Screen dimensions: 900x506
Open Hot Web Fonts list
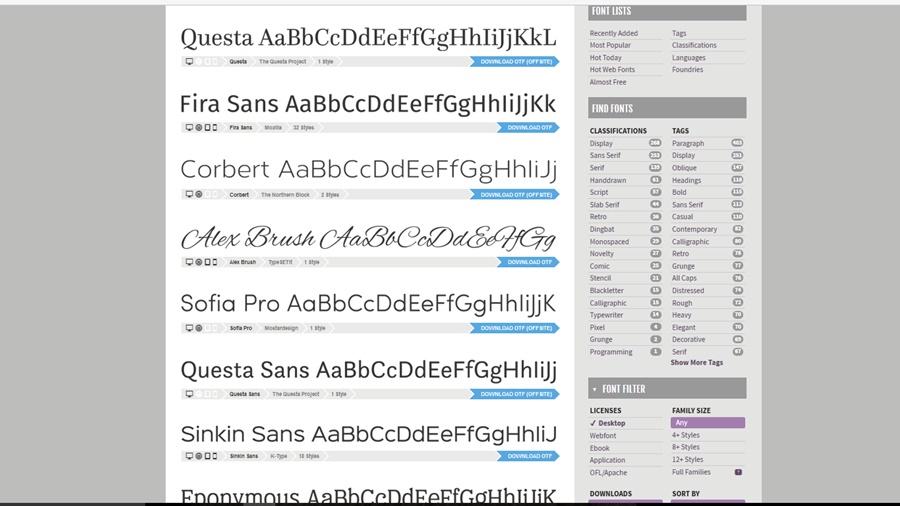coord(612,70)
